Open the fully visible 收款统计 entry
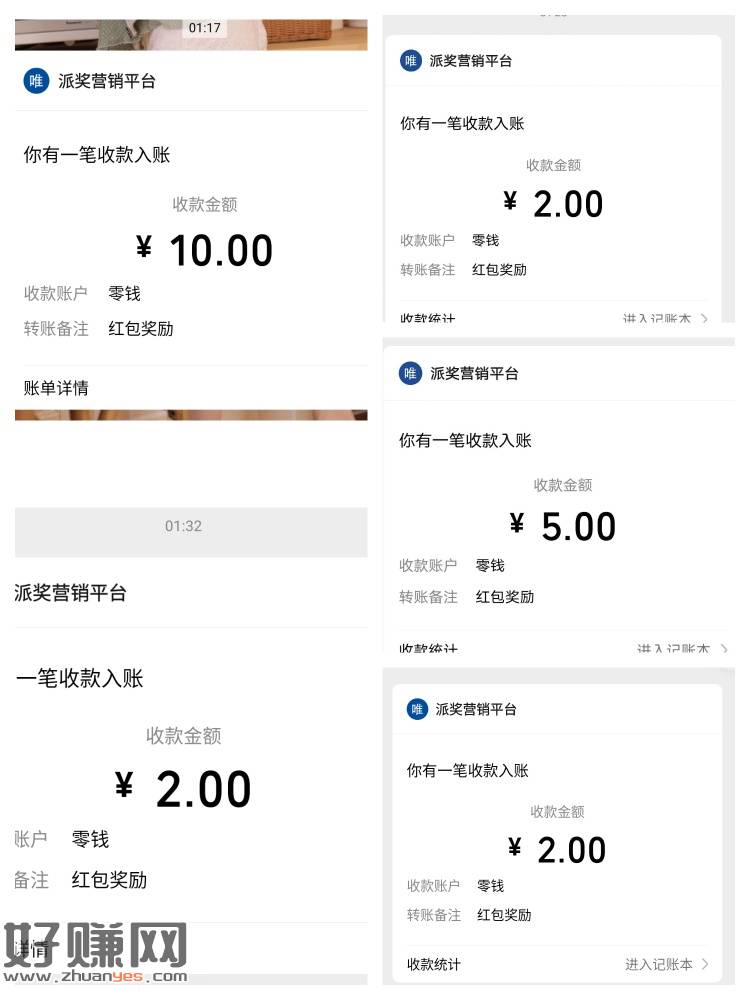 434,964
